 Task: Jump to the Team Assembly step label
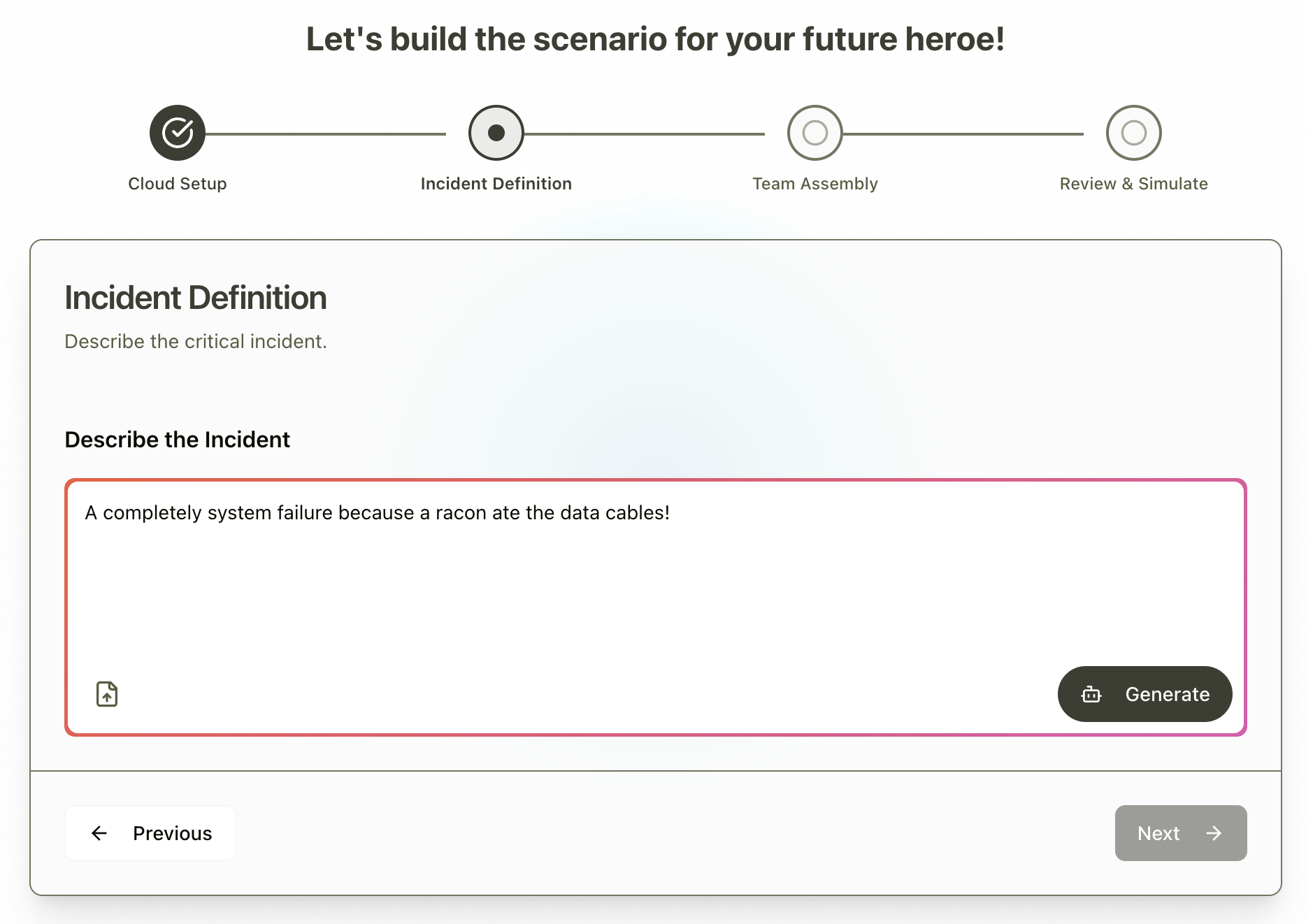pyautogui.click(x=815, y=184)
